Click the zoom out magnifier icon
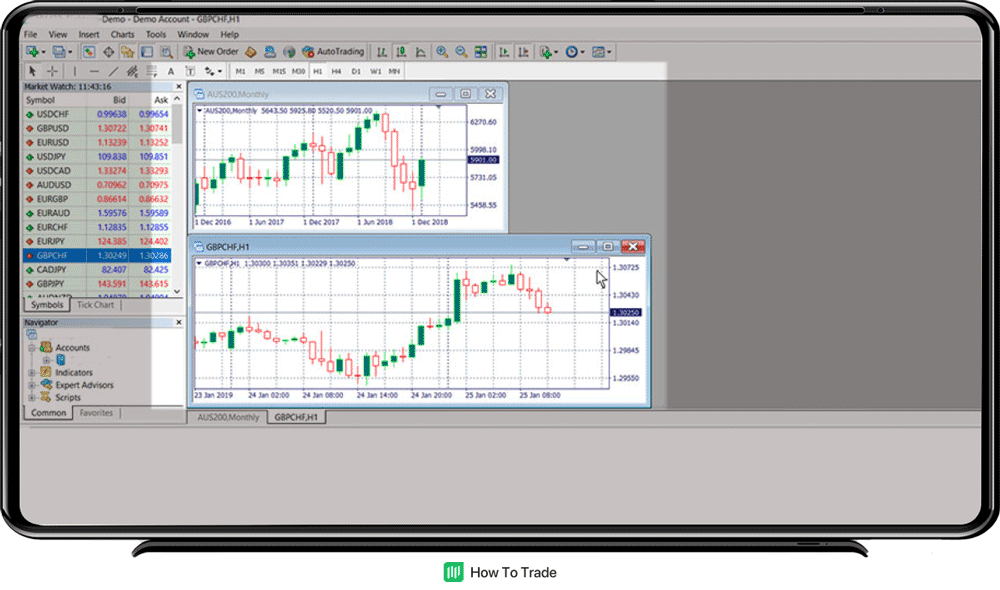Screen dimensions: 1000x590 (x=461, y=51)
